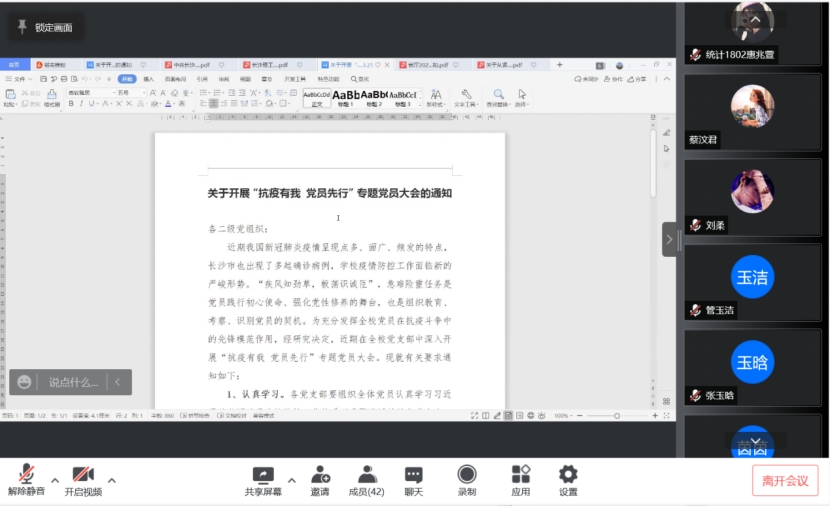
Task: Switch to the 插入 ribbon tab in WPS
Action: 148,78
